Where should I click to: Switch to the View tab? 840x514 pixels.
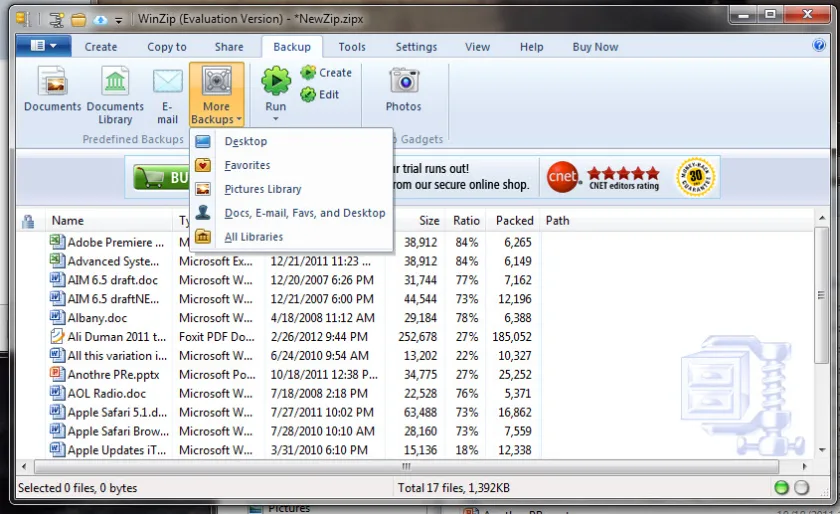click(x=477, y=47)
